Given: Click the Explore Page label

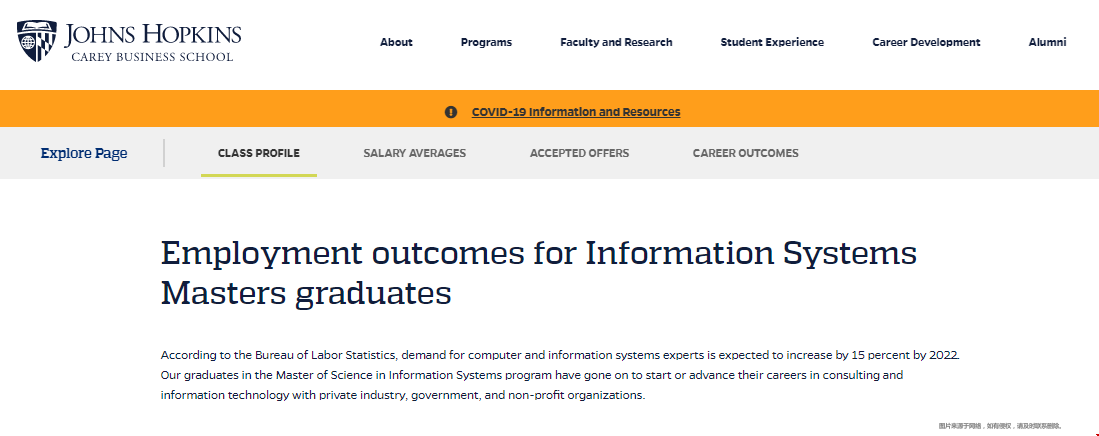Looking at the screenshot, I should tap(84, 153).
